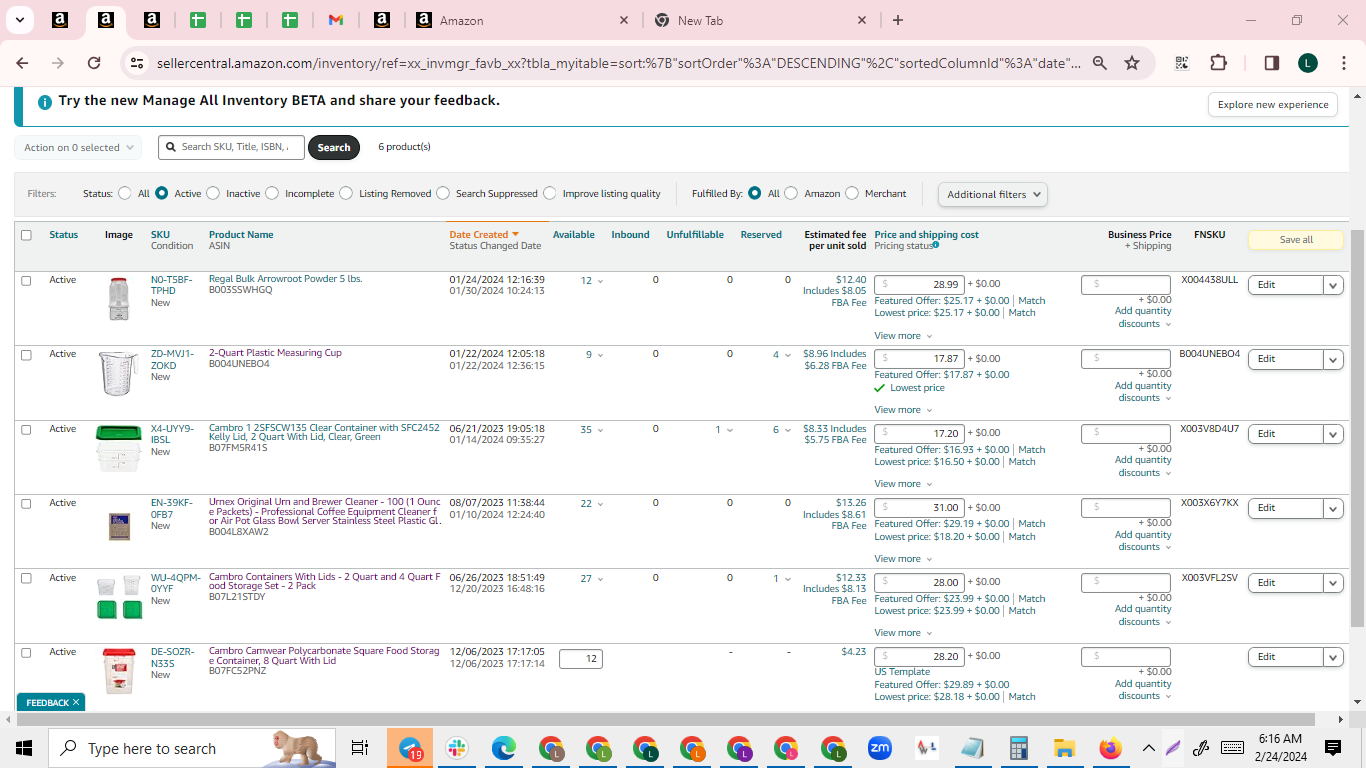
Task: View site information icon in address bar
Action: pyautogui.click(x=137, y=63)
